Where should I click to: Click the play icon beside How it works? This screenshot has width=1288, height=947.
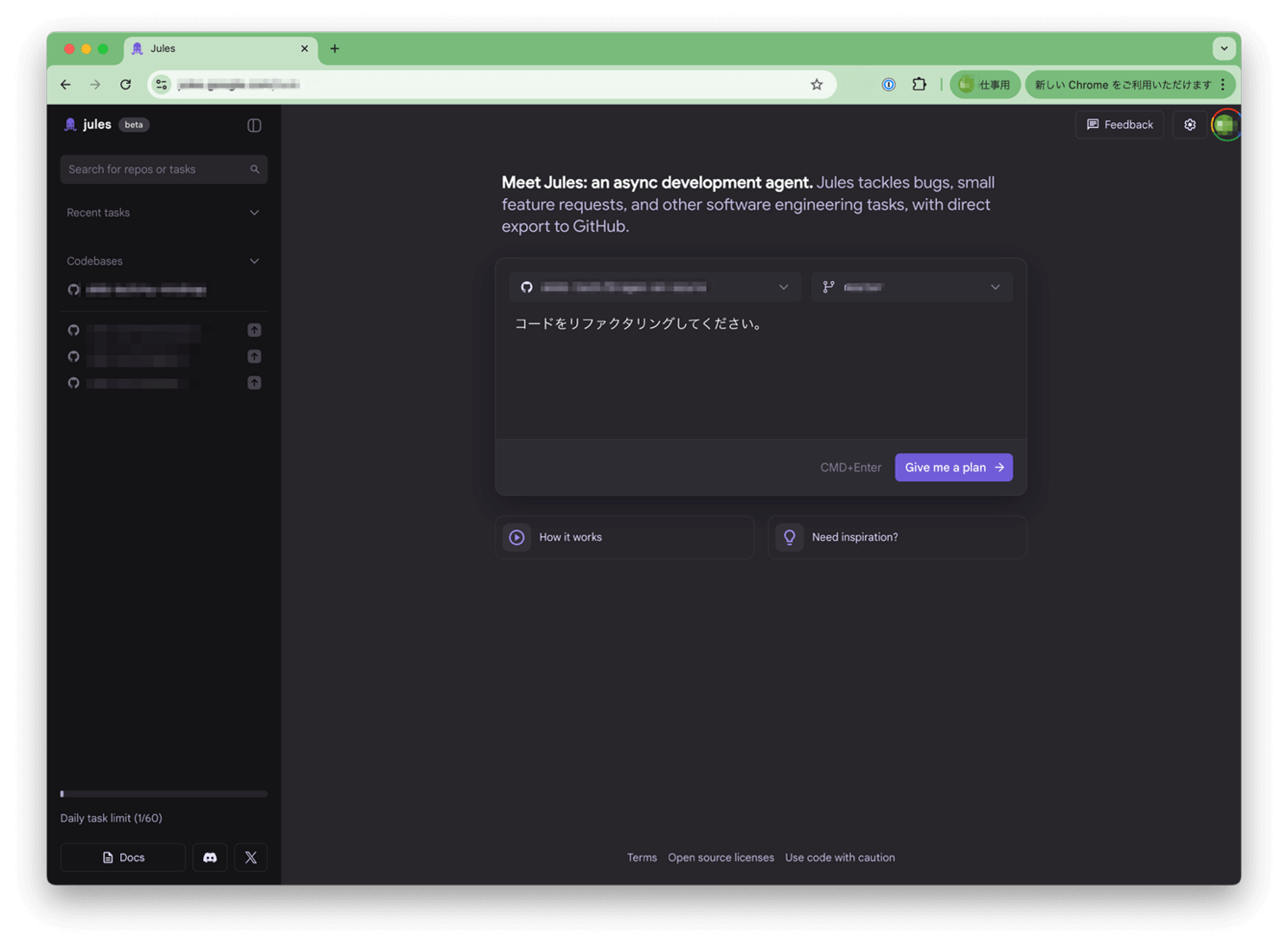[x=516, y=537]
